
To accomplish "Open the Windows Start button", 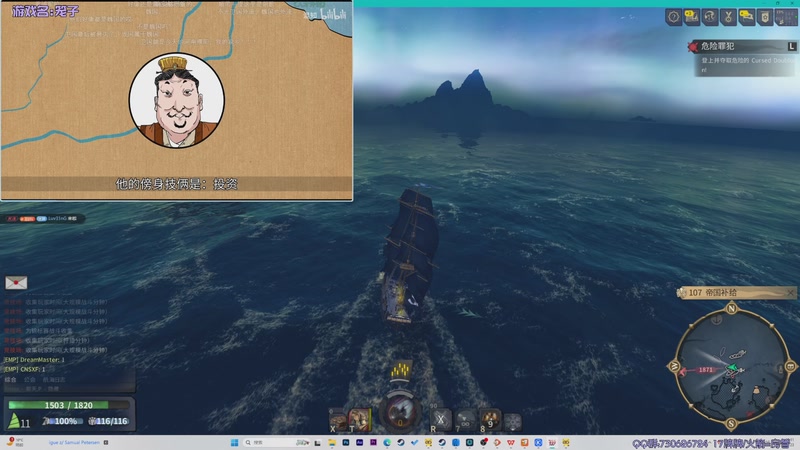I will click(x=235, y=442).
